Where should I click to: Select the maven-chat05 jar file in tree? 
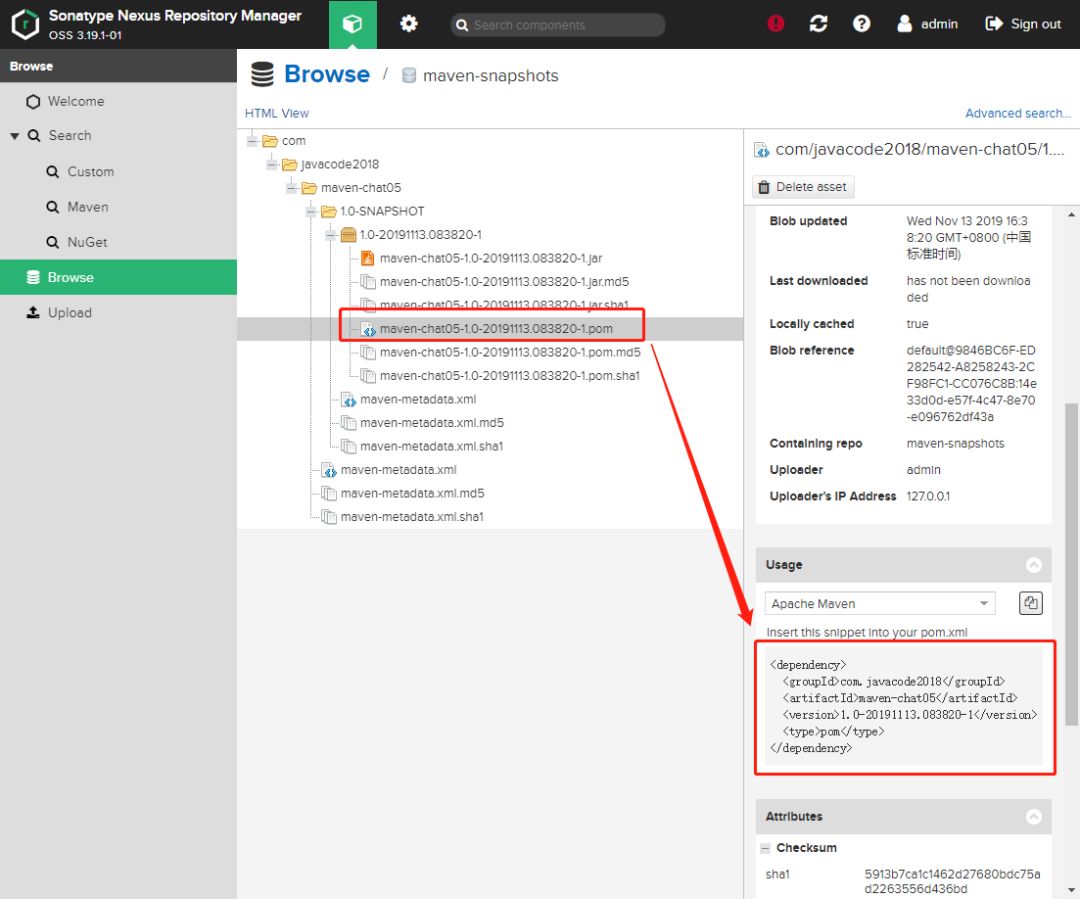tap(490, 258)
